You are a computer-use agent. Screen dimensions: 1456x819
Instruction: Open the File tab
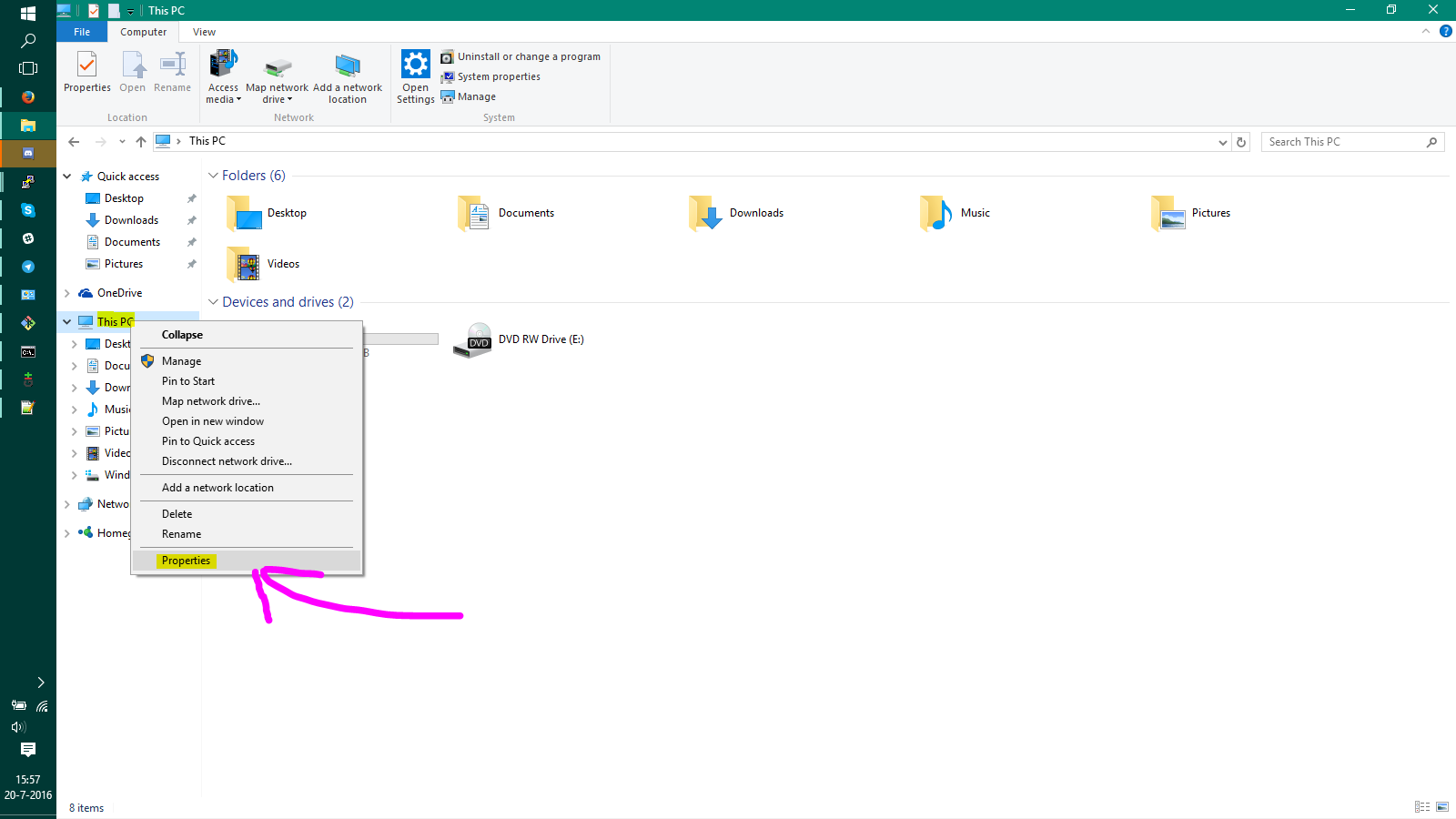(82, 32)
